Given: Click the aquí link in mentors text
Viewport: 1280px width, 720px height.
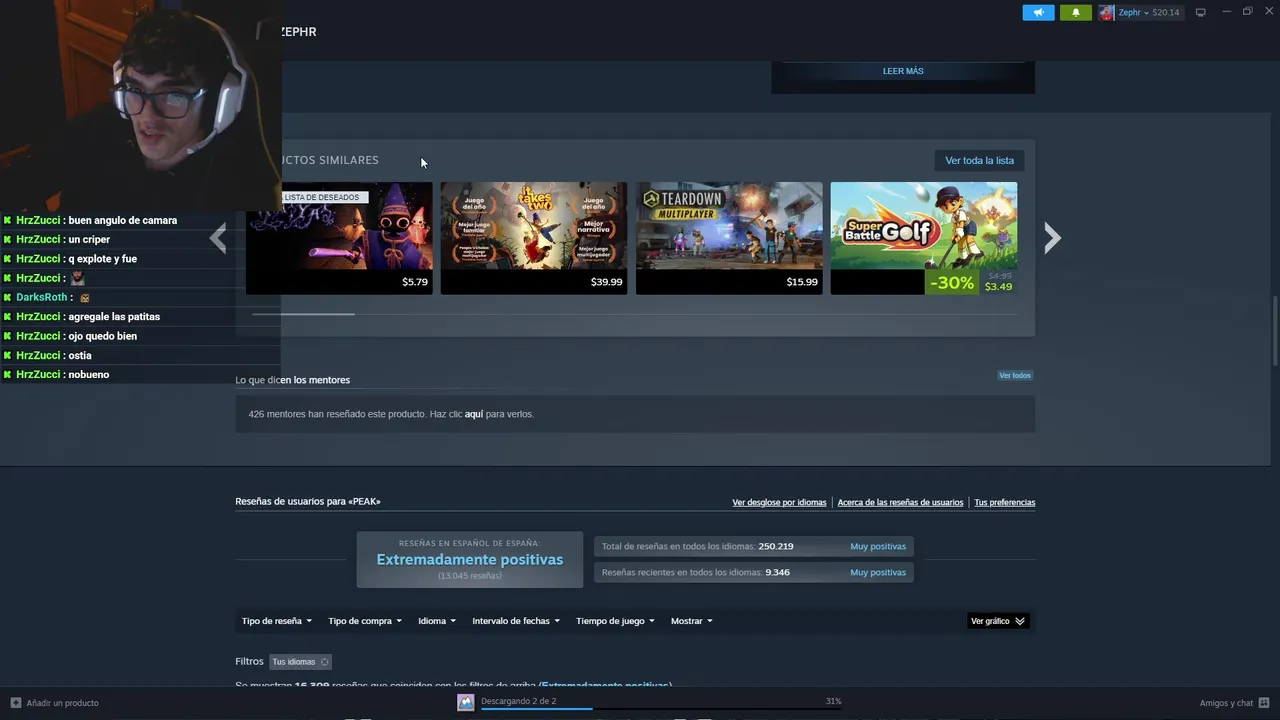Looking at the screenshot, I should pyautogui.click(x=474, y=414).
